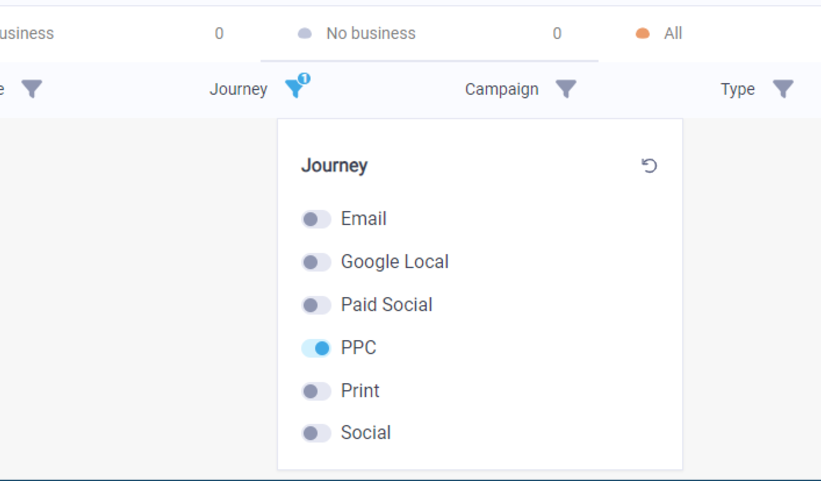Click the PPC option label
Screen dimensions: 821x481
click(358, 348)
